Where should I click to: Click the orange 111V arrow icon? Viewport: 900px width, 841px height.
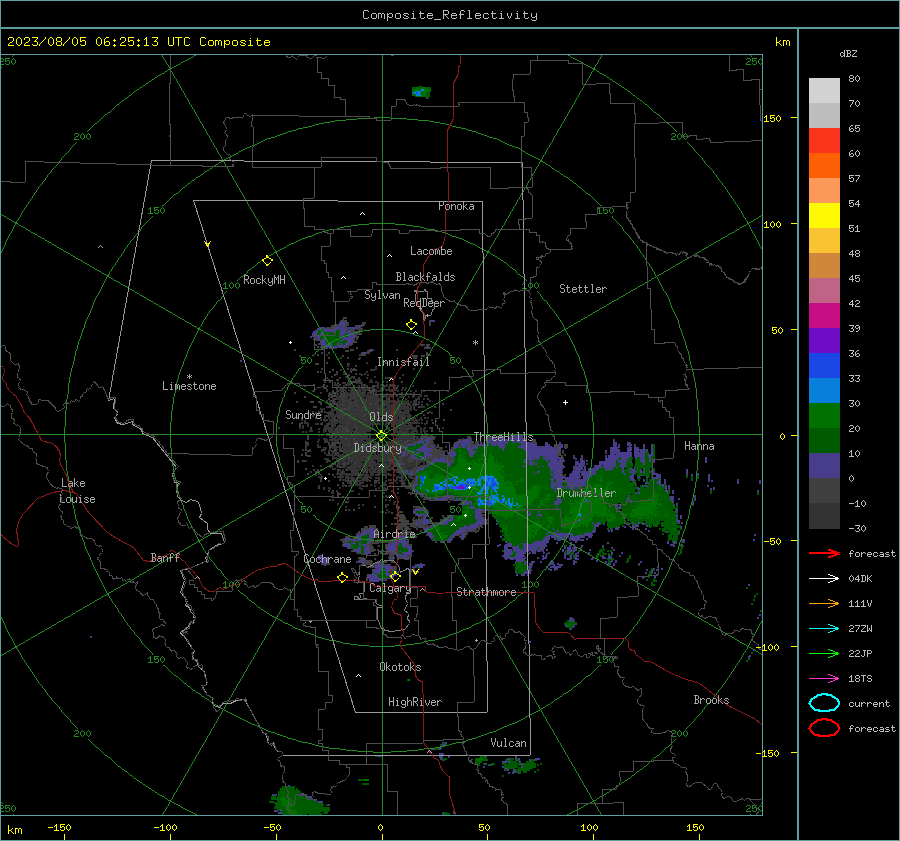pos(824,603)
